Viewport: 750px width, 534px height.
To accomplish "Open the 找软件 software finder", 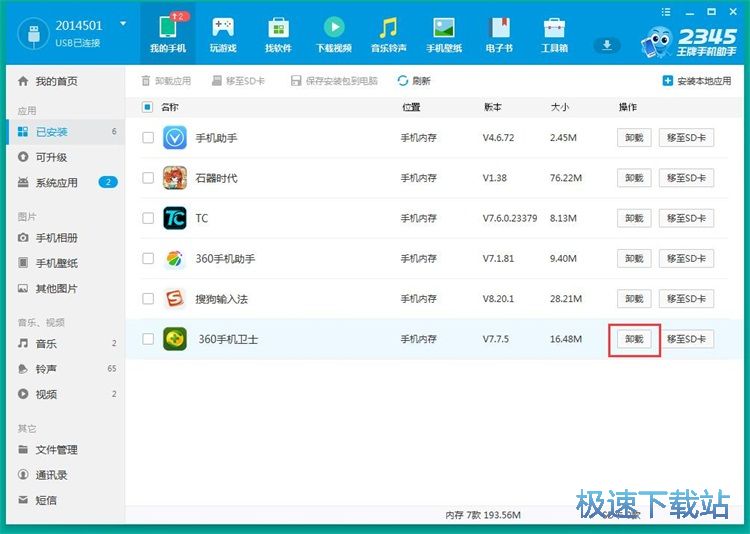I will click(x=278, y=34).
